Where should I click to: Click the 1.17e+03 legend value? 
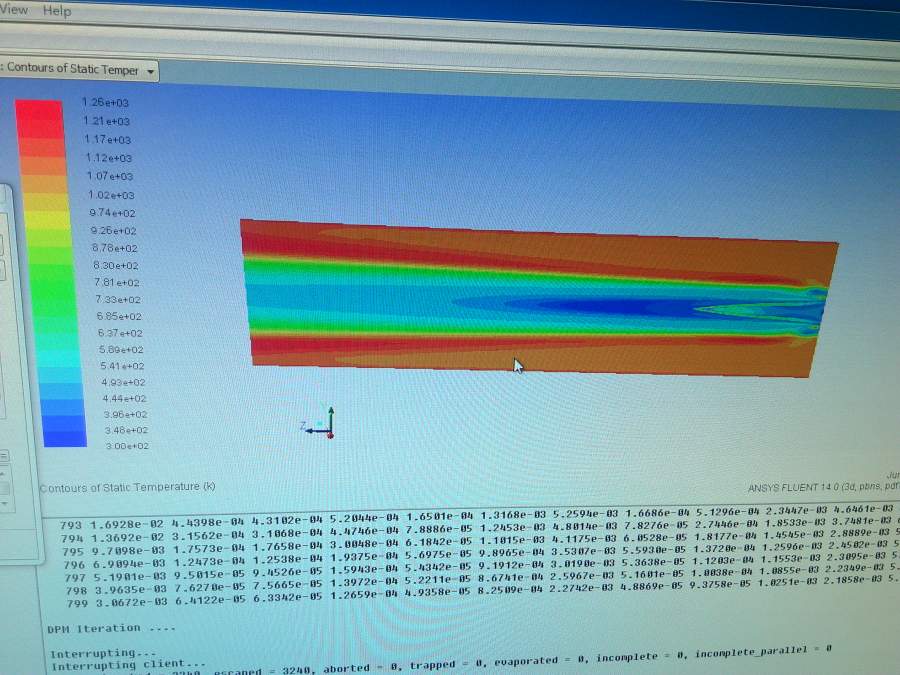click(x=107, y=139)
